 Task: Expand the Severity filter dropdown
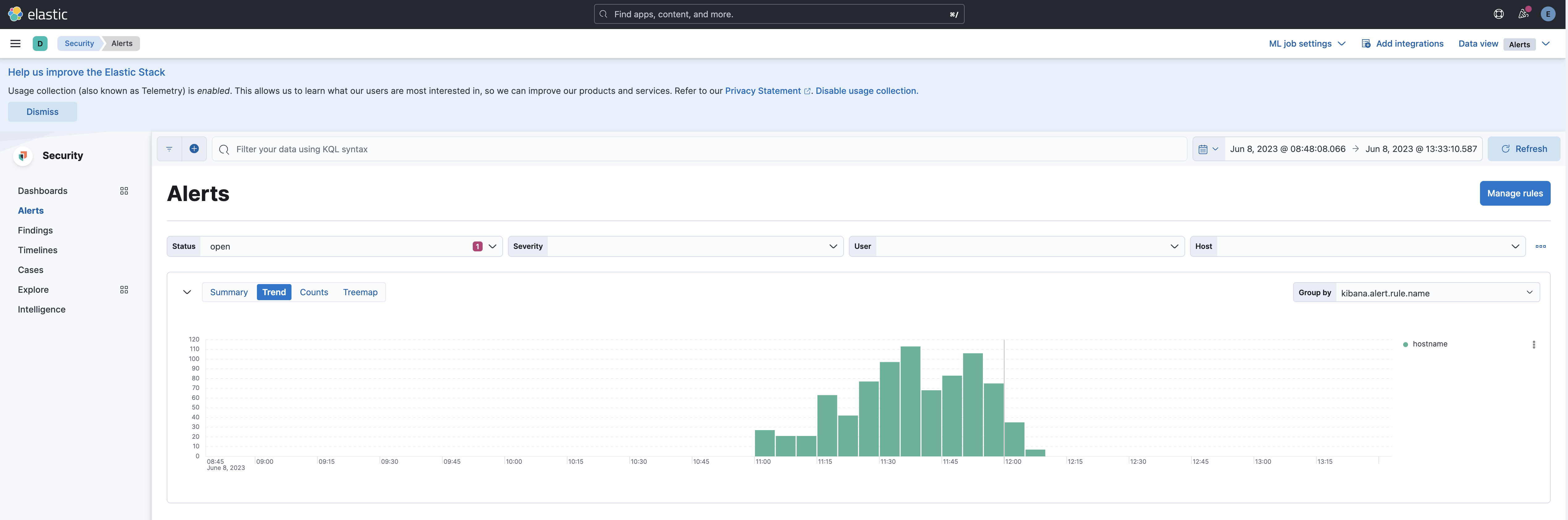tap(833, 247)
